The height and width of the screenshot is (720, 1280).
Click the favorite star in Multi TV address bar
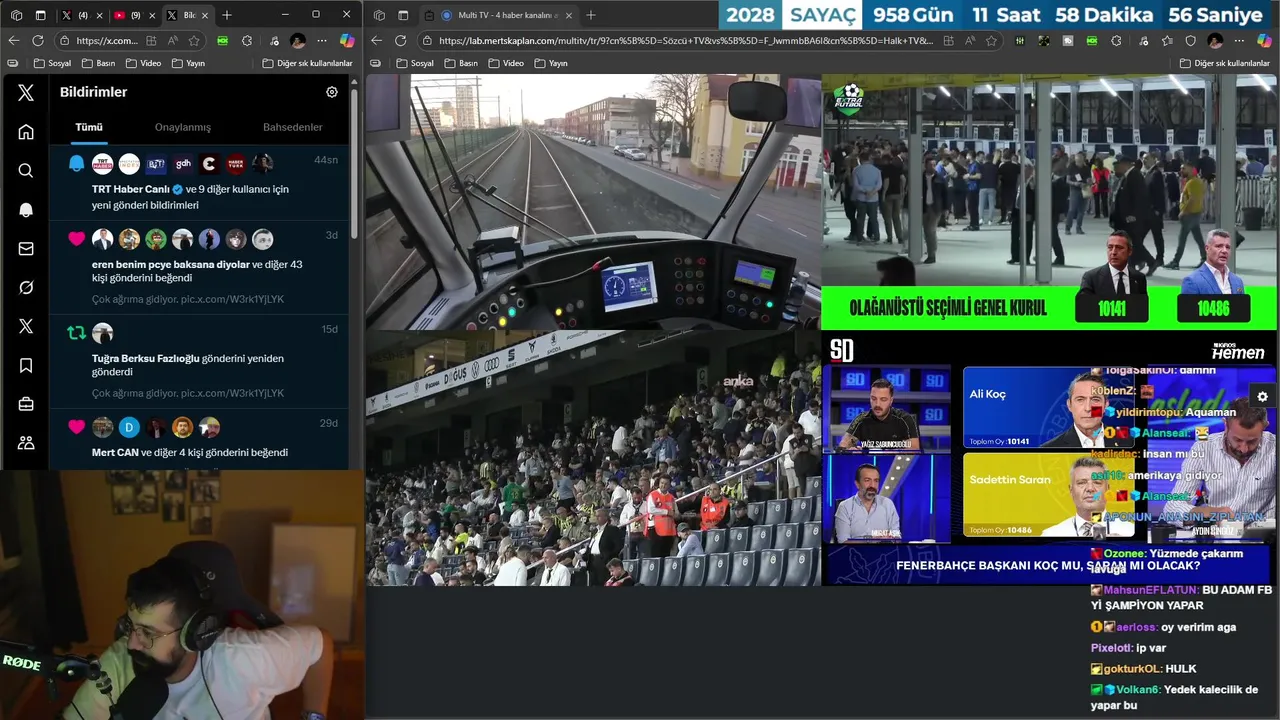pos(991,40)
